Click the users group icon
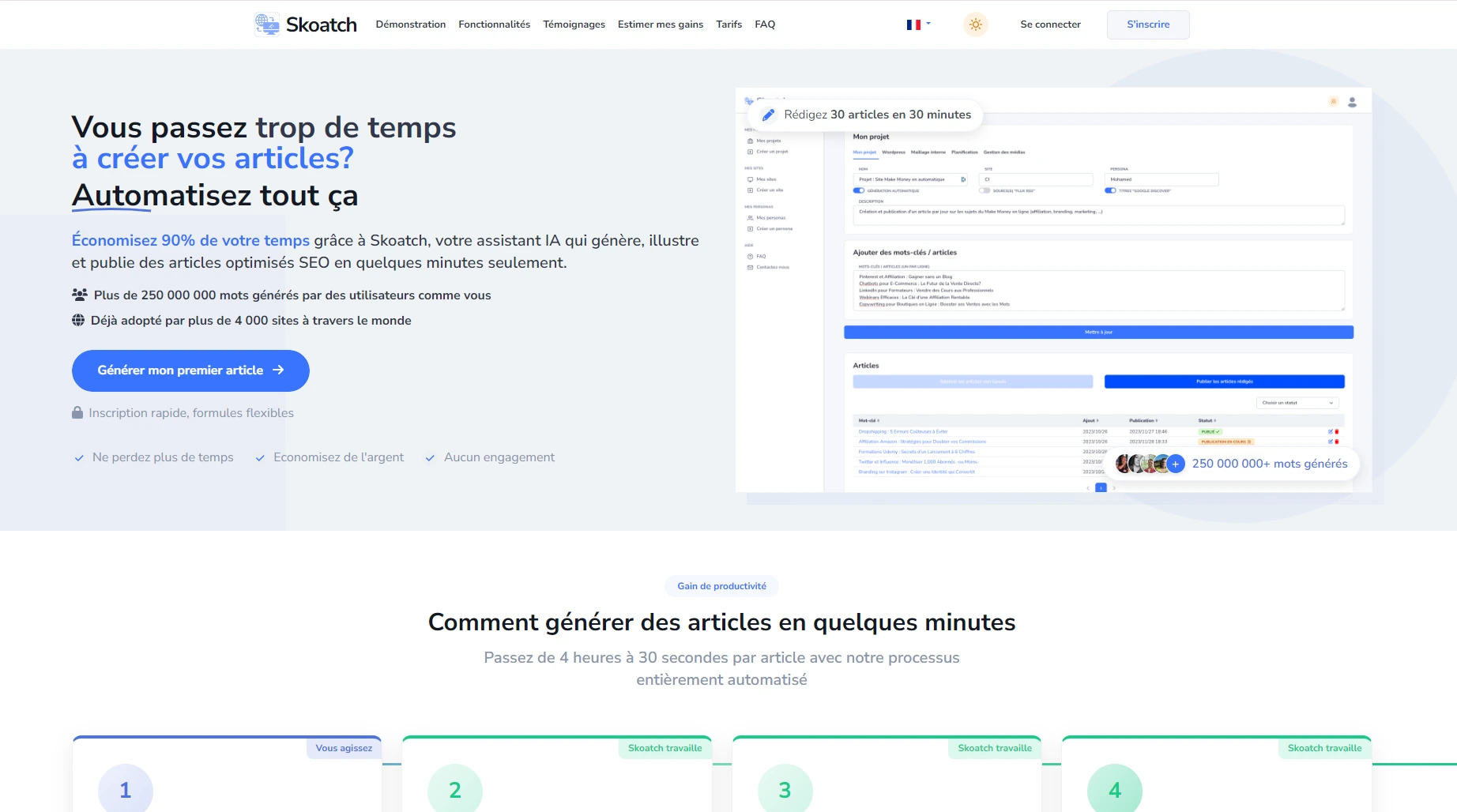The image size is (1457, 812). coord(80,295)
